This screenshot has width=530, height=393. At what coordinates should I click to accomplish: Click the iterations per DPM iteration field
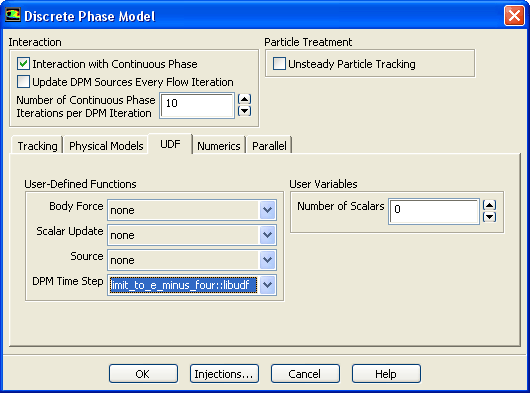(x=197, y=106)
